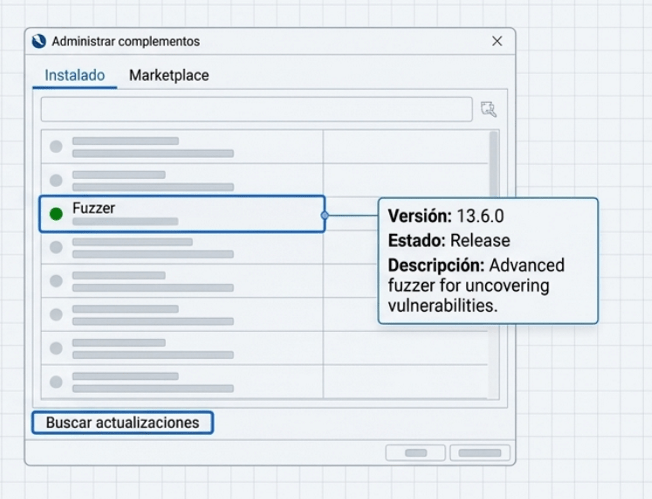Click the gray status dot in the top list row
The height and width of the screenshot is (499, 652).
tap(56, 147)
